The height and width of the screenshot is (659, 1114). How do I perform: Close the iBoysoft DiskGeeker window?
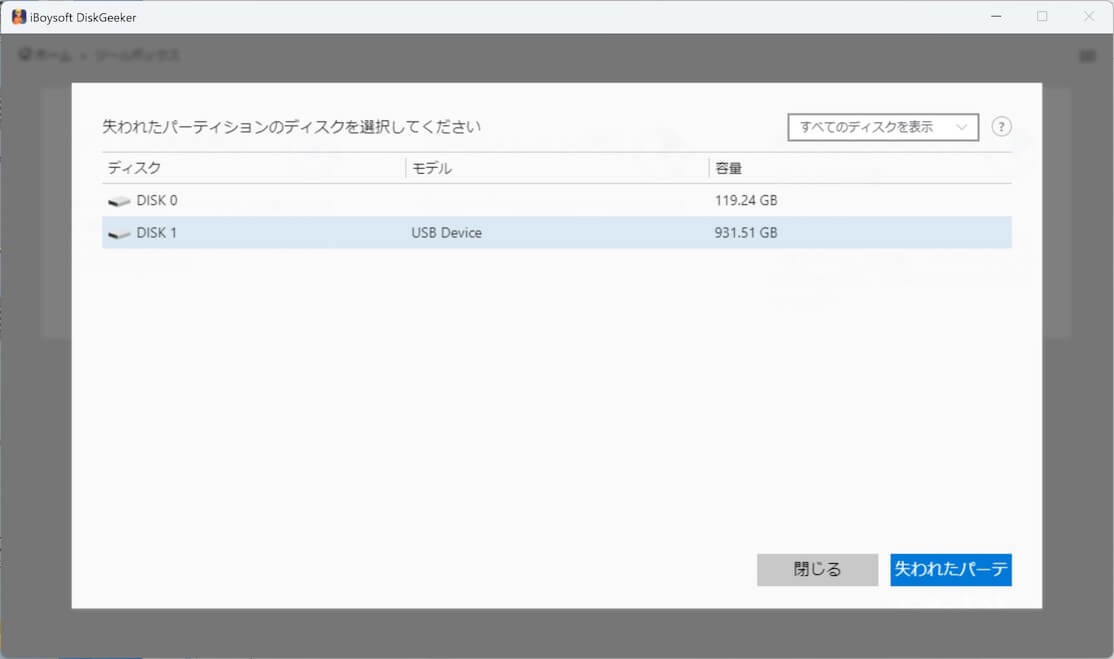pyautogui.click(x=1088, y=16)
